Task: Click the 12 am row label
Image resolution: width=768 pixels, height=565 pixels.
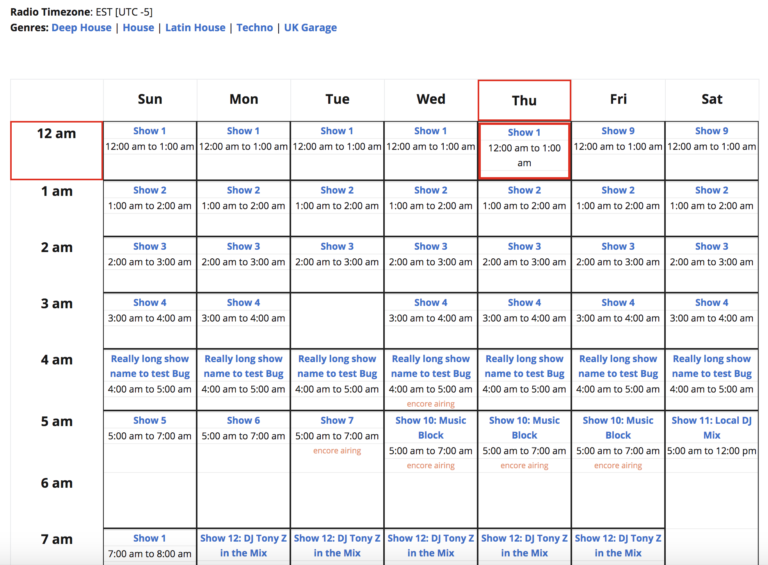Action: tap(56, 133)
